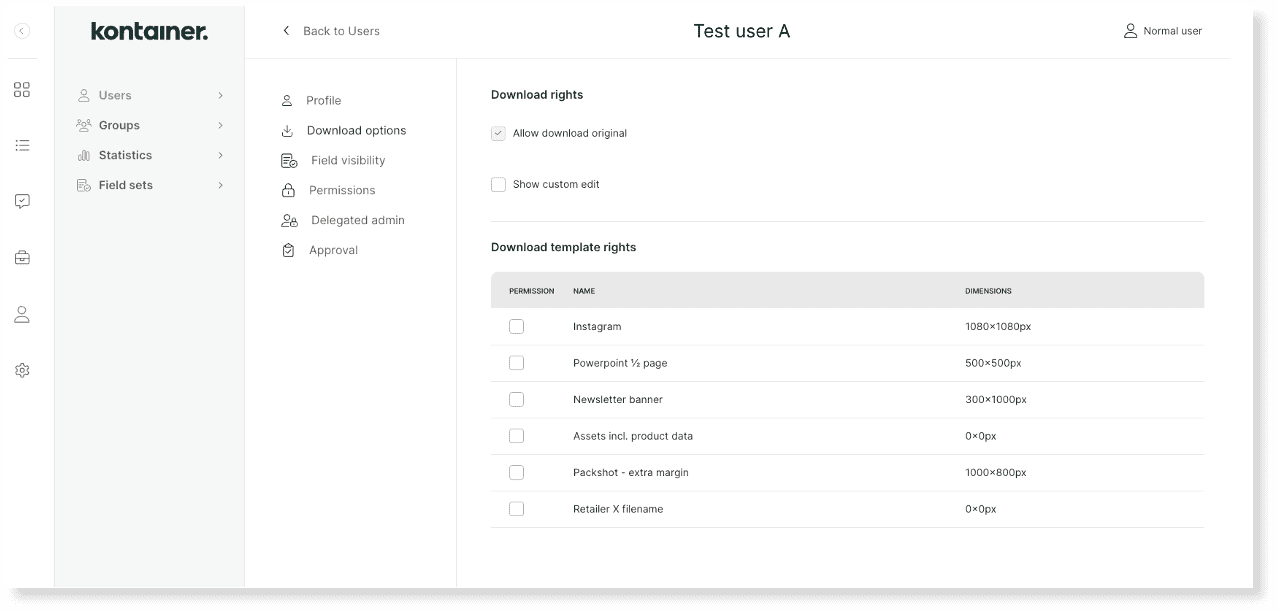Open the Delegated admin section

click(x=355, y=220)
